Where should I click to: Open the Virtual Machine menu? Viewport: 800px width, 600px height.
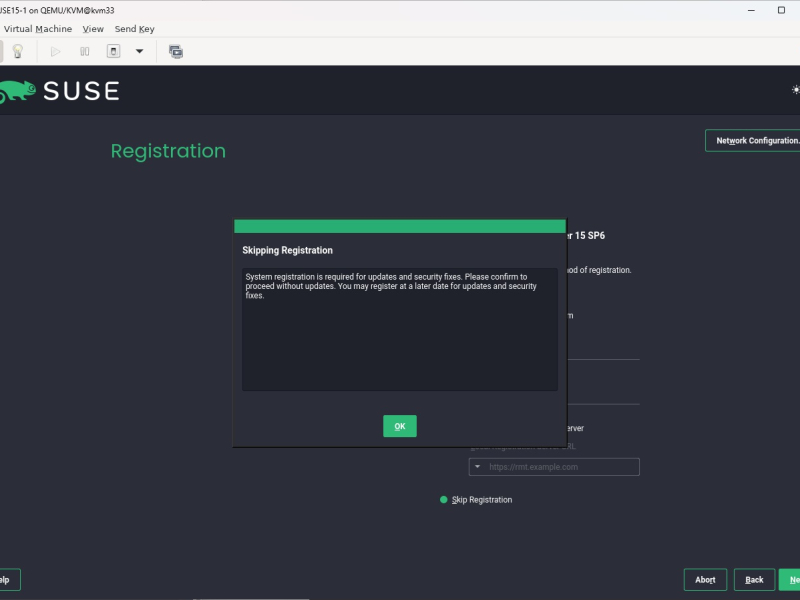tap(37, 29)
